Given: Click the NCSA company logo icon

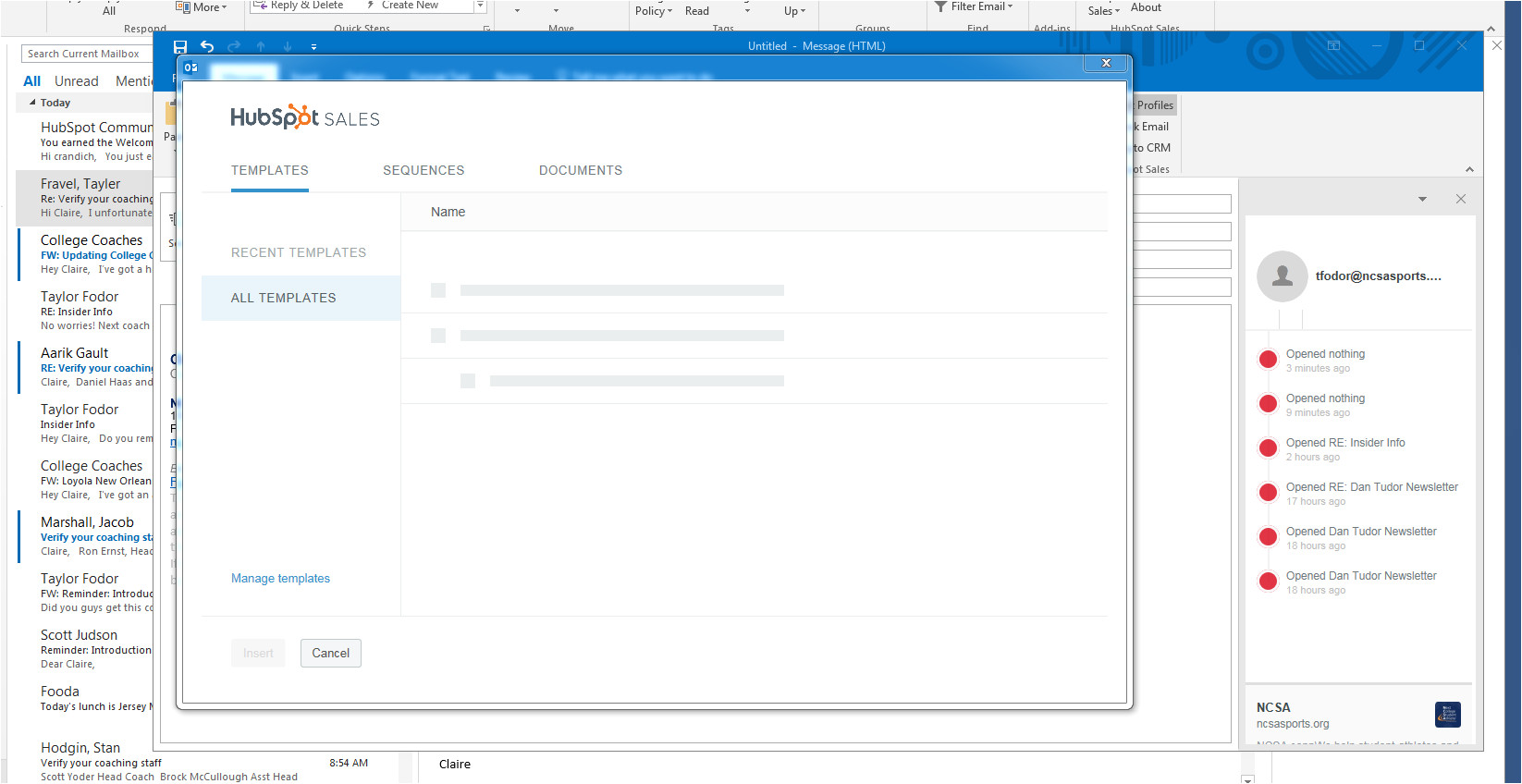Looking at the screenshot, I should (x=1447, y=715).
